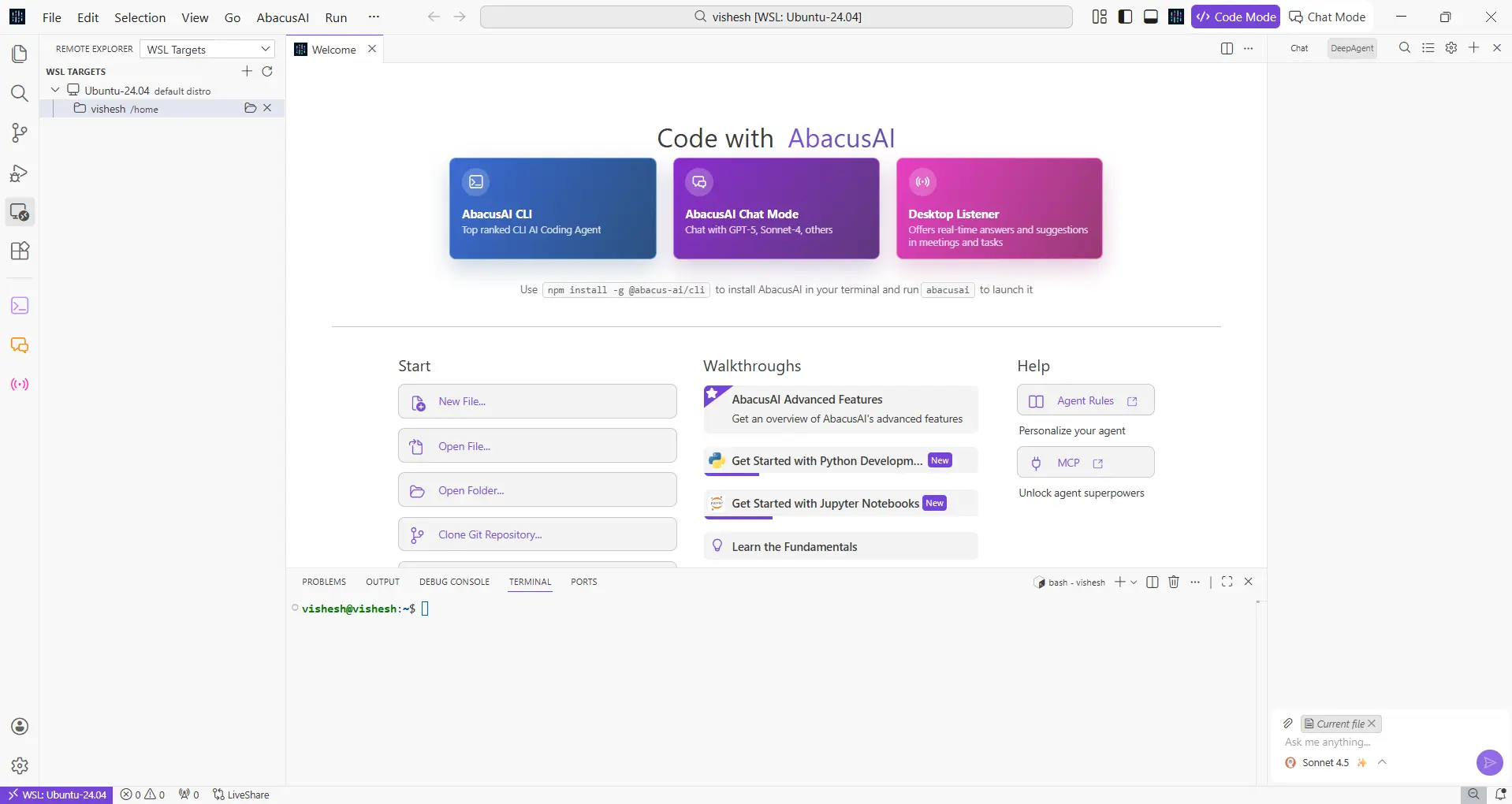Image resolution: width=1512 pixels, height=804 pixels.
Task: Collapse the Ubuntu-24.04 tree node
Action: [55, 90]
